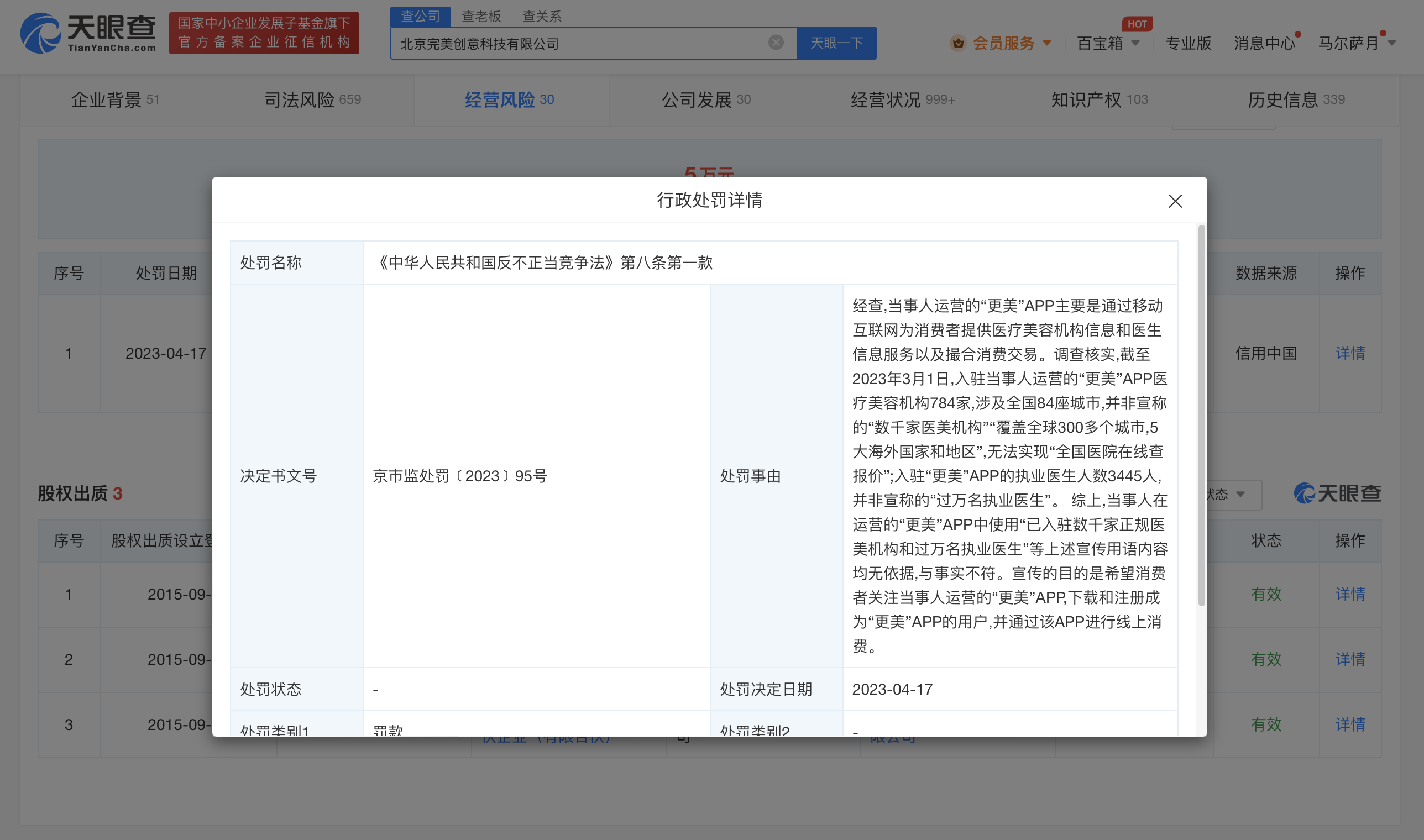Switch to the 查关系 search tab
Viewport: 1424px width, 840px height.
[541, 17]
